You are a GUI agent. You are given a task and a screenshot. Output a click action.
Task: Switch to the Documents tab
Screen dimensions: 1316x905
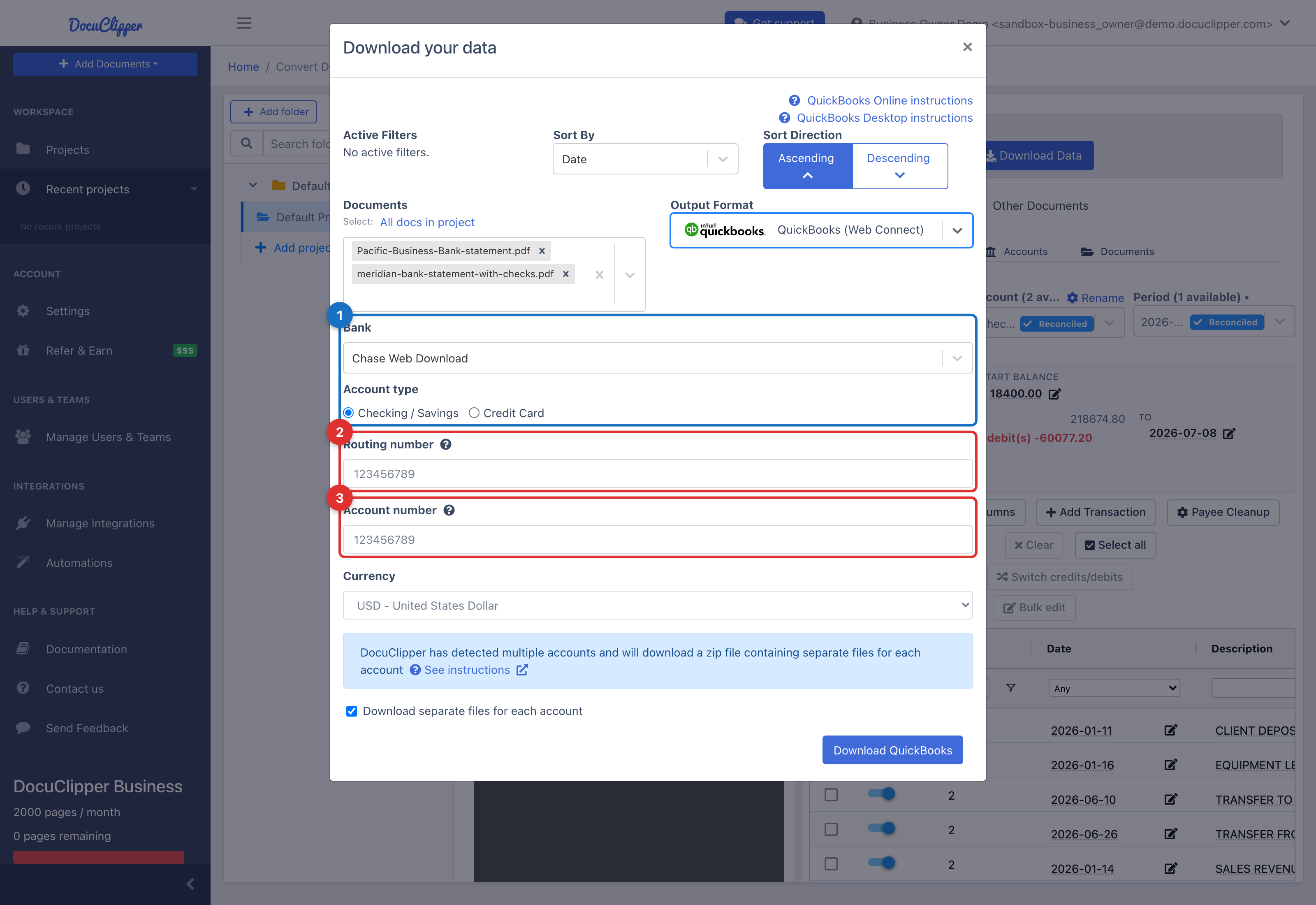click(1118, 251)
